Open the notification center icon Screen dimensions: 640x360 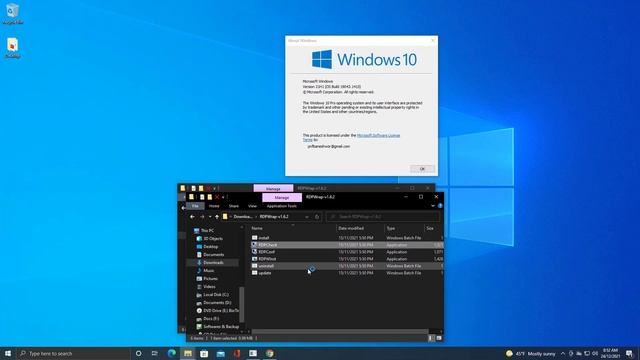pos(630,353)
